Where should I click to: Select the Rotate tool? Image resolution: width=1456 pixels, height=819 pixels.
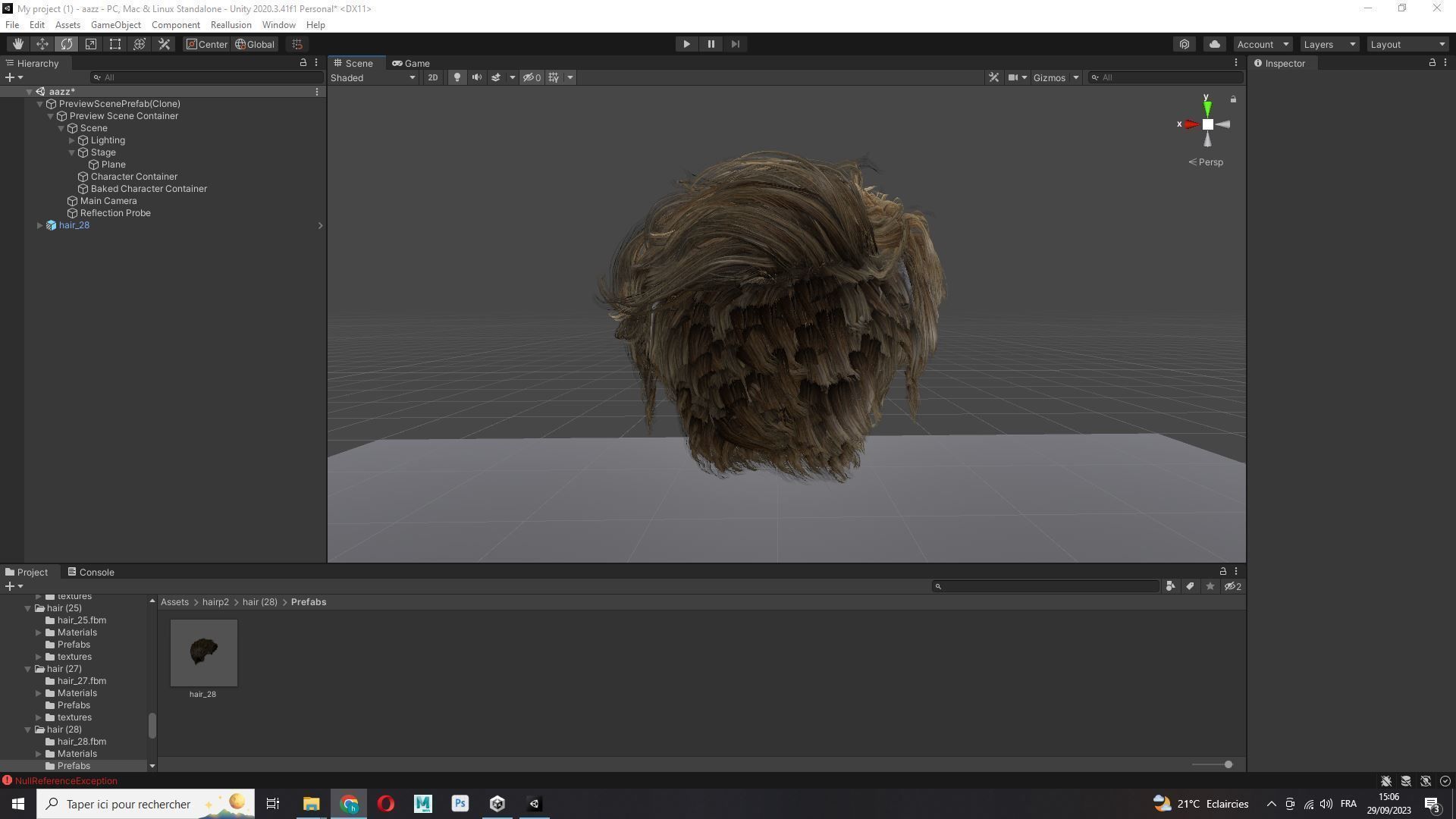coord(66,44)
